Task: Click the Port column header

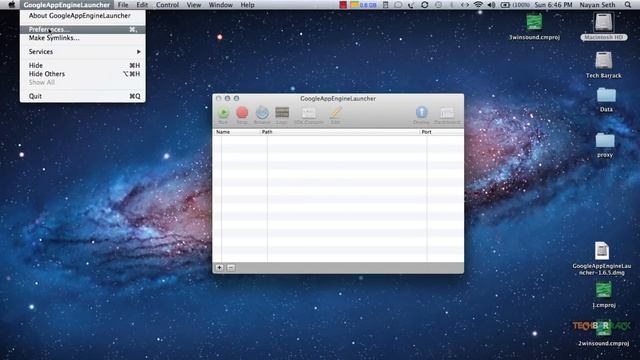Action: point(442,132)
